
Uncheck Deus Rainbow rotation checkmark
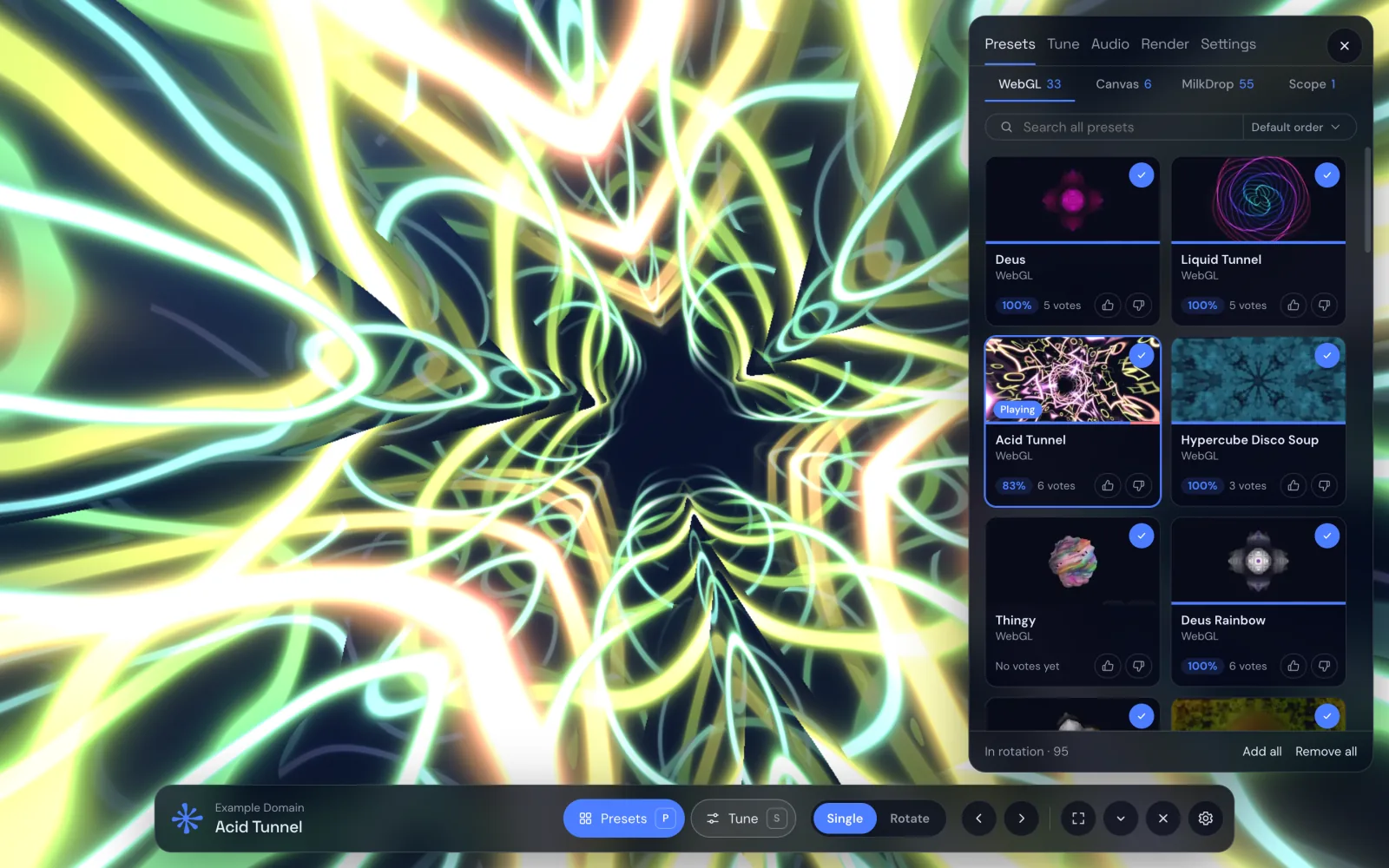1327,536
